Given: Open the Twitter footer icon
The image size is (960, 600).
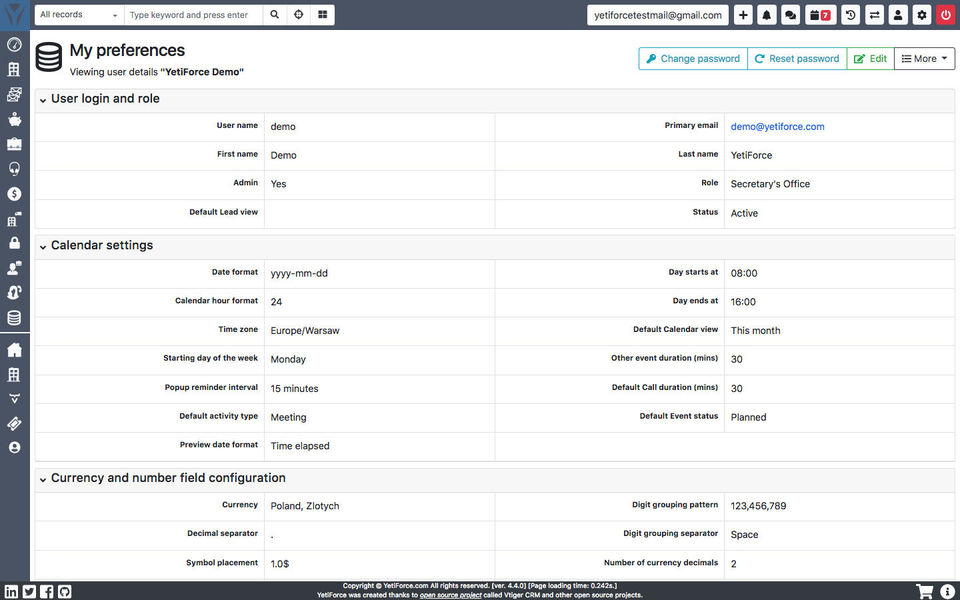Looking at the screenshot, I should [x=29, y=591].
